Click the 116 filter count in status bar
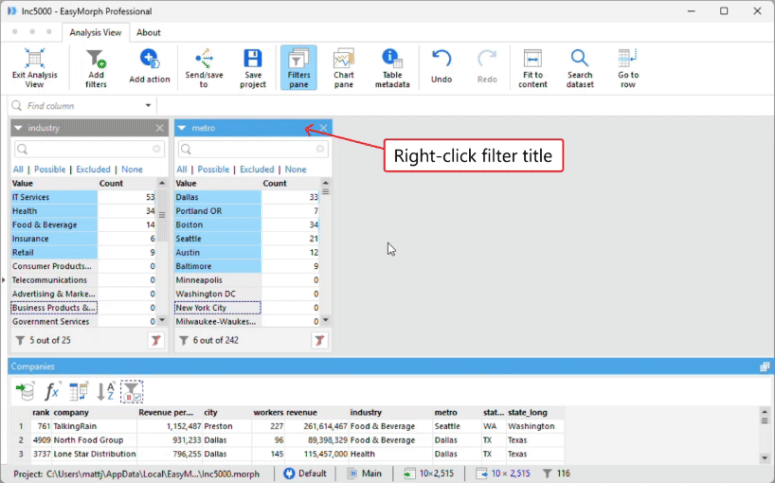 (x=557, y=474)
